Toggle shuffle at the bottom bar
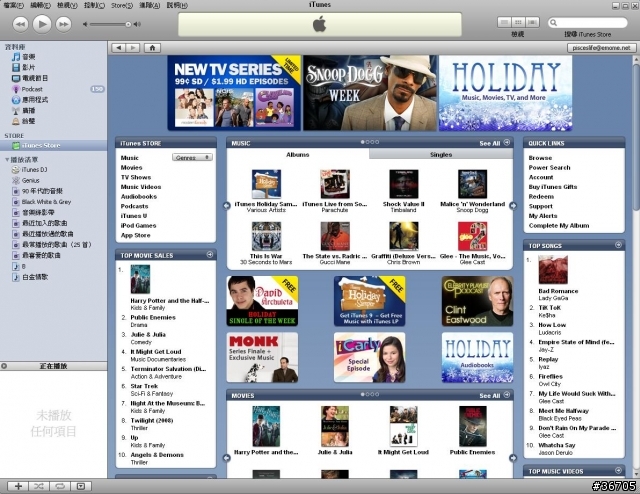The image size is (640, 494). 39,486
